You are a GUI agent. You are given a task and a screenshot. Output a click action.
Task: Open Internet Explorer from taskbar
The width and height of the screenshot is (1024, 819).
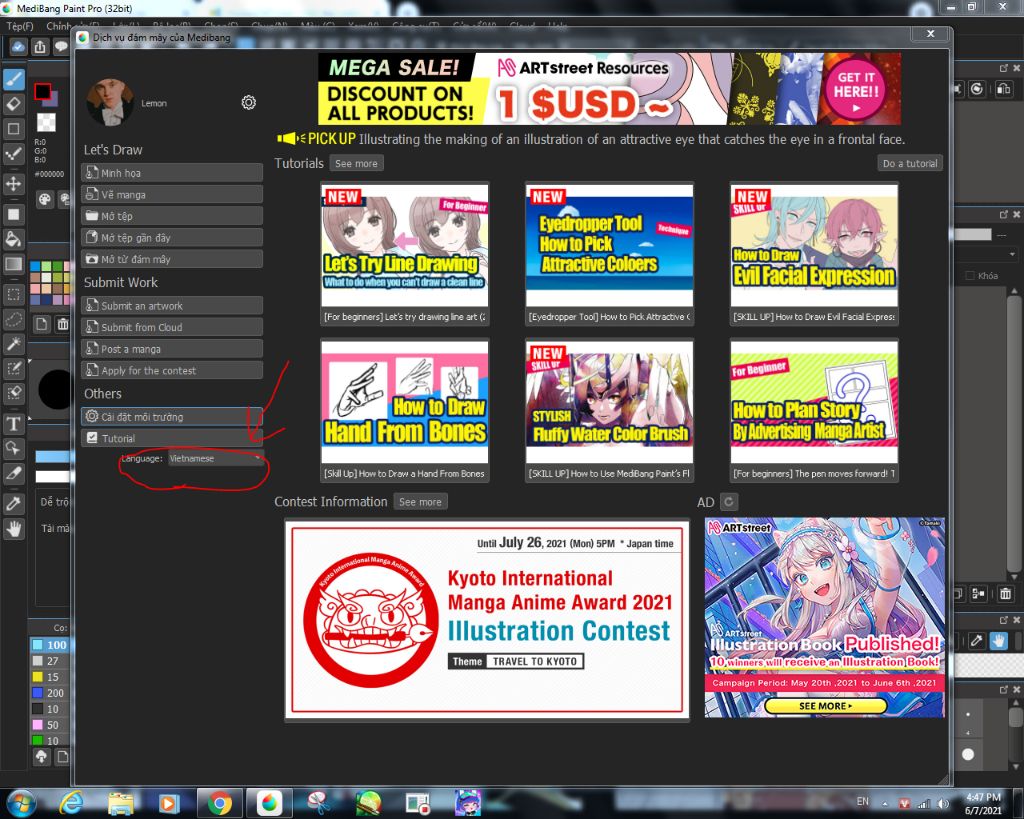pyautogui.click(x=71, y=803)
